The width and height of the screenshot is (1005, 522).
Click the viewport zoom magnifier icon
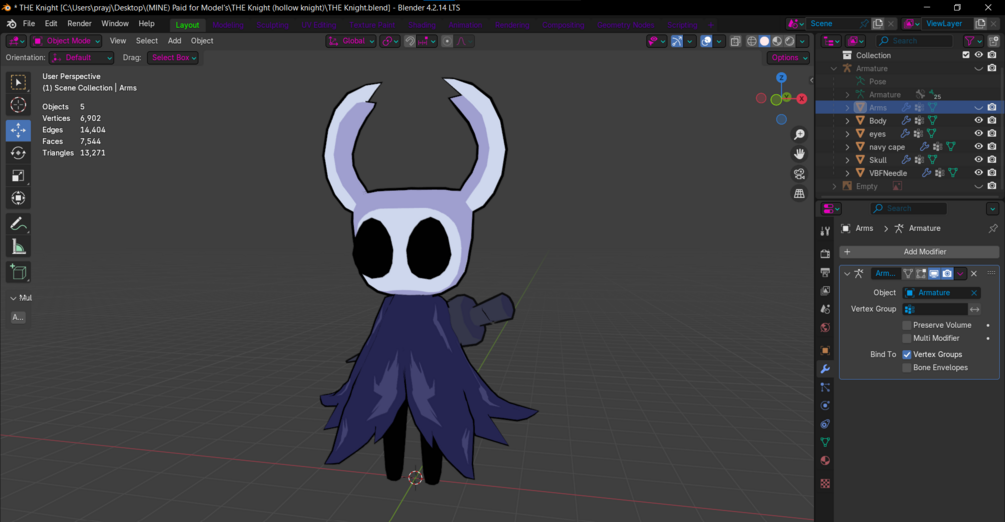click(x=799, y=135)
